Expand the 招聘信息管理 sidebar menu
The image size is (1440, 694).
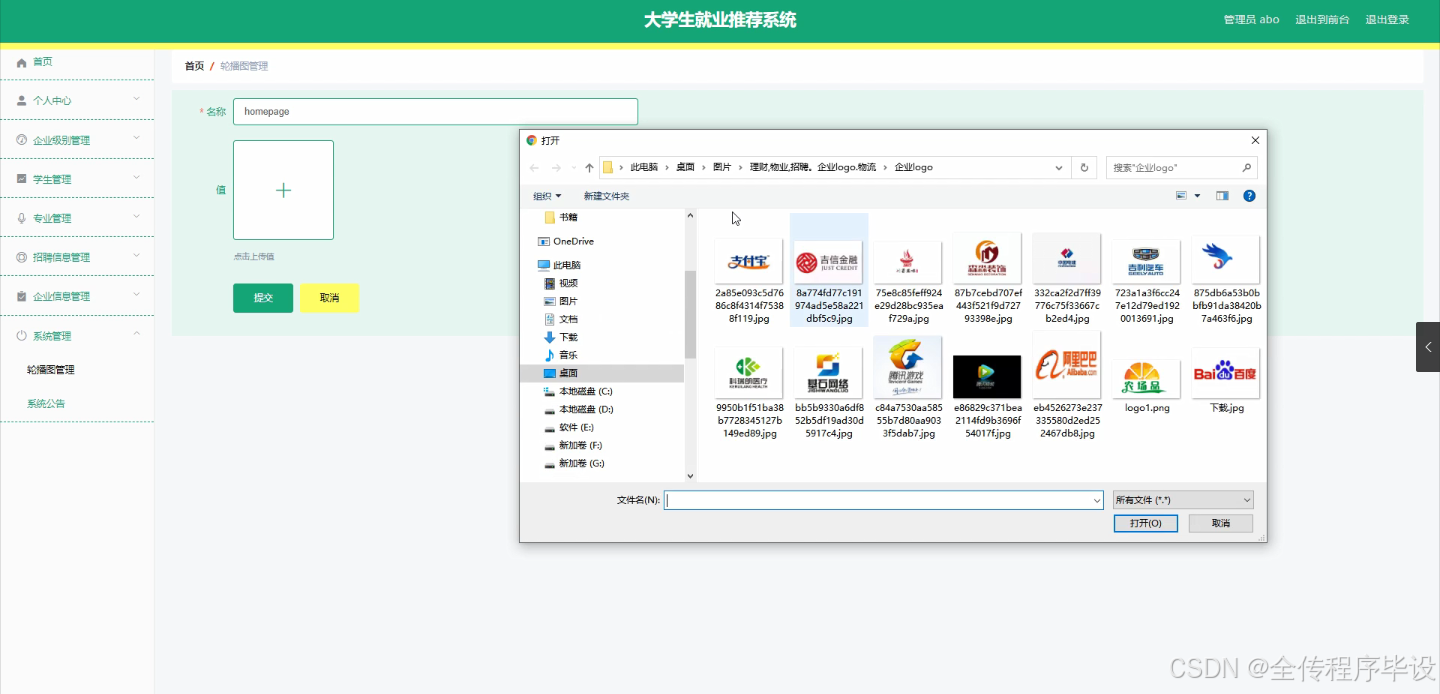(77, 257)
